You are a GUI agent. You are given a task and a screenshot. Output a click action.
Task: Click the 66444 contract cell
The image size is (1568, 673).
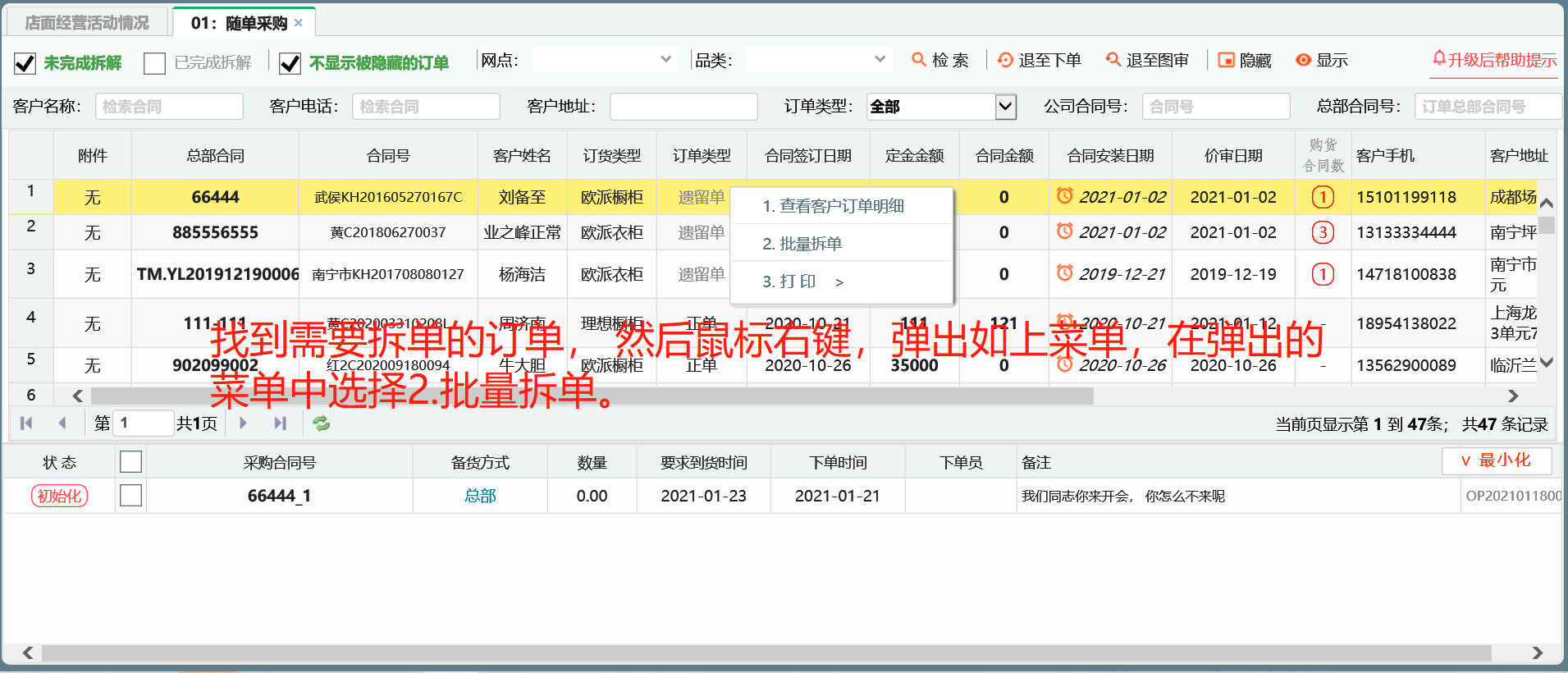[215, 197]
